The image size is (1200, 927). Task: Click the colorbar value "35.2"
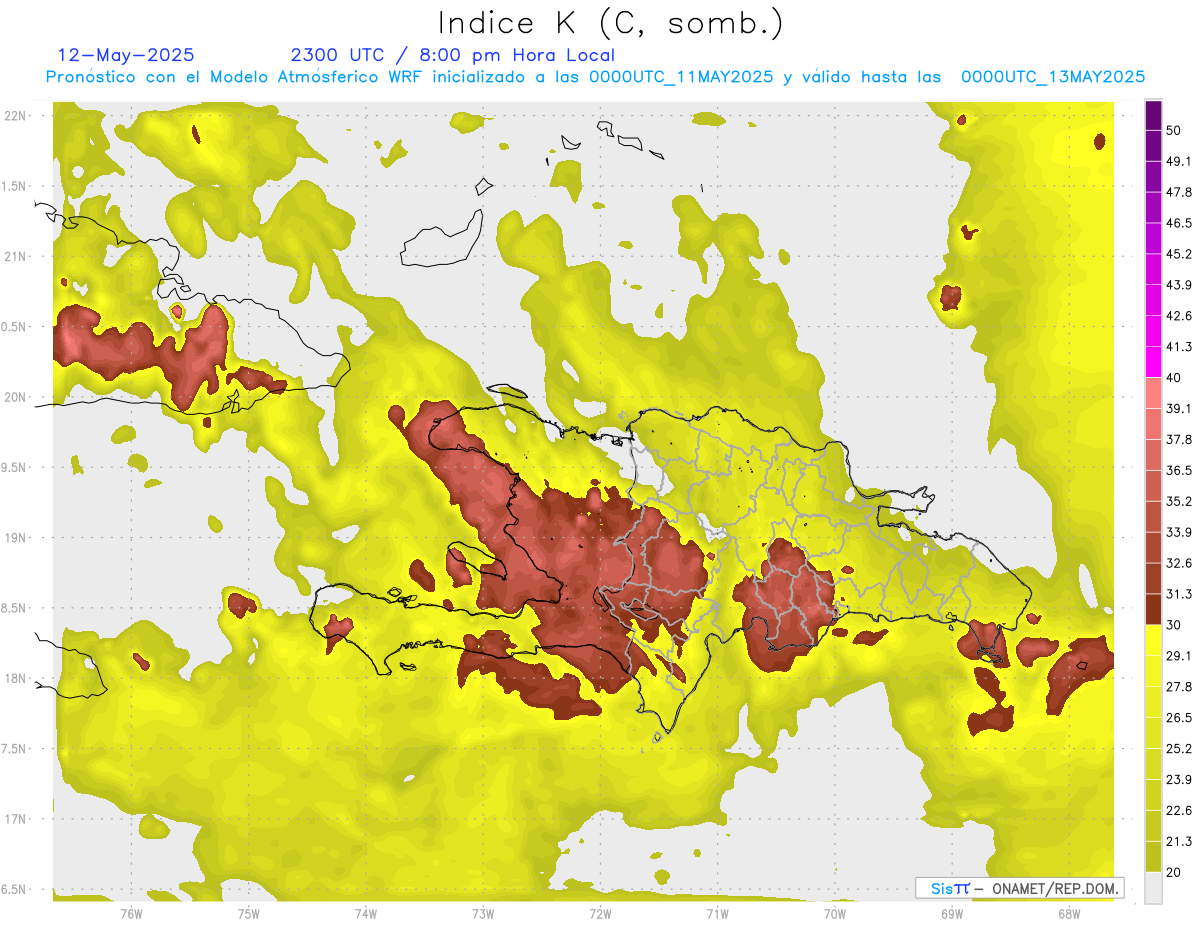coord(1179,501)
